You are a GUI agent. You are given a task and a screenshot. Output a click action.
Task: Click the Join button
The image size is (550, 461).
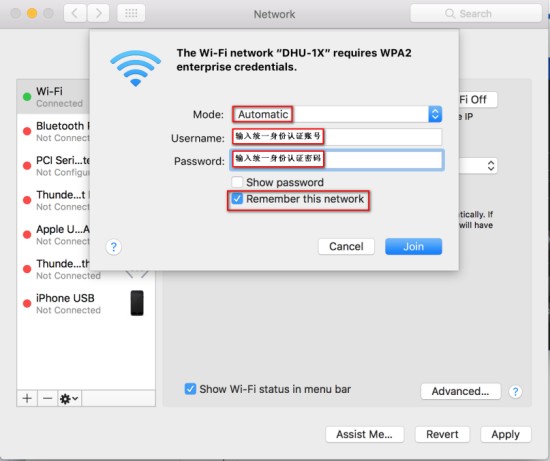pyautogui.click(x=414, y=246)
